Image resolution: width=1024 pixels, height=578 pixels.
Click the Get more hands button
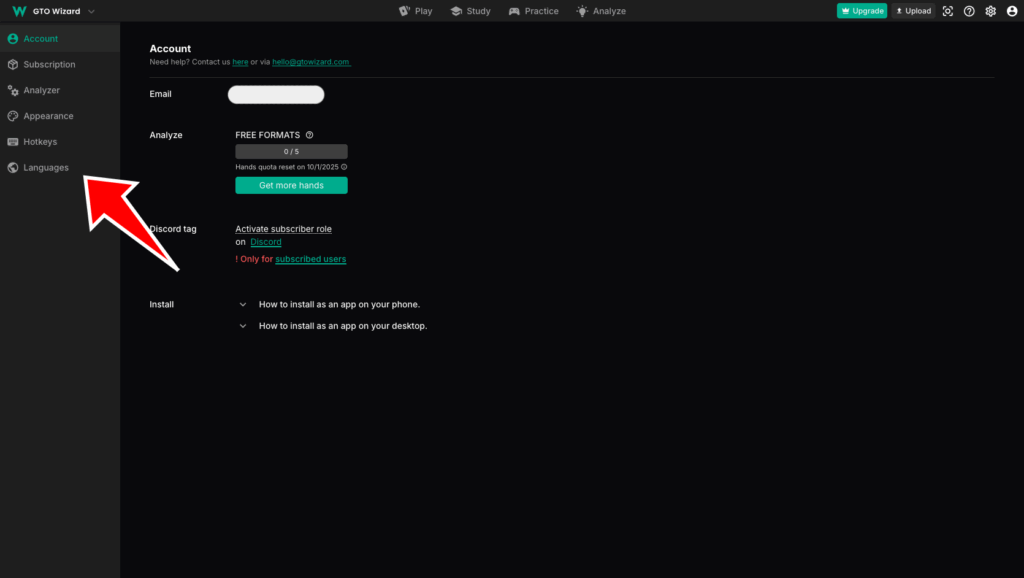click(x=291, y=185)
